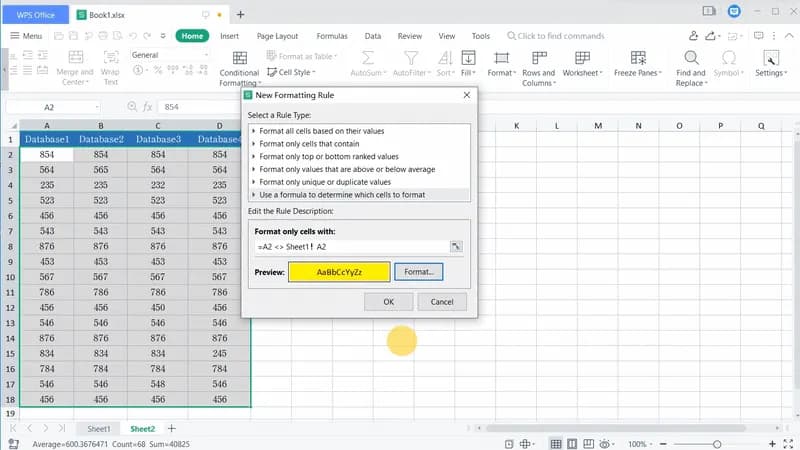Viewport: 800px width, 450px height.
Task: Select cell A2 containing 854
Action: tap(47, 155)
